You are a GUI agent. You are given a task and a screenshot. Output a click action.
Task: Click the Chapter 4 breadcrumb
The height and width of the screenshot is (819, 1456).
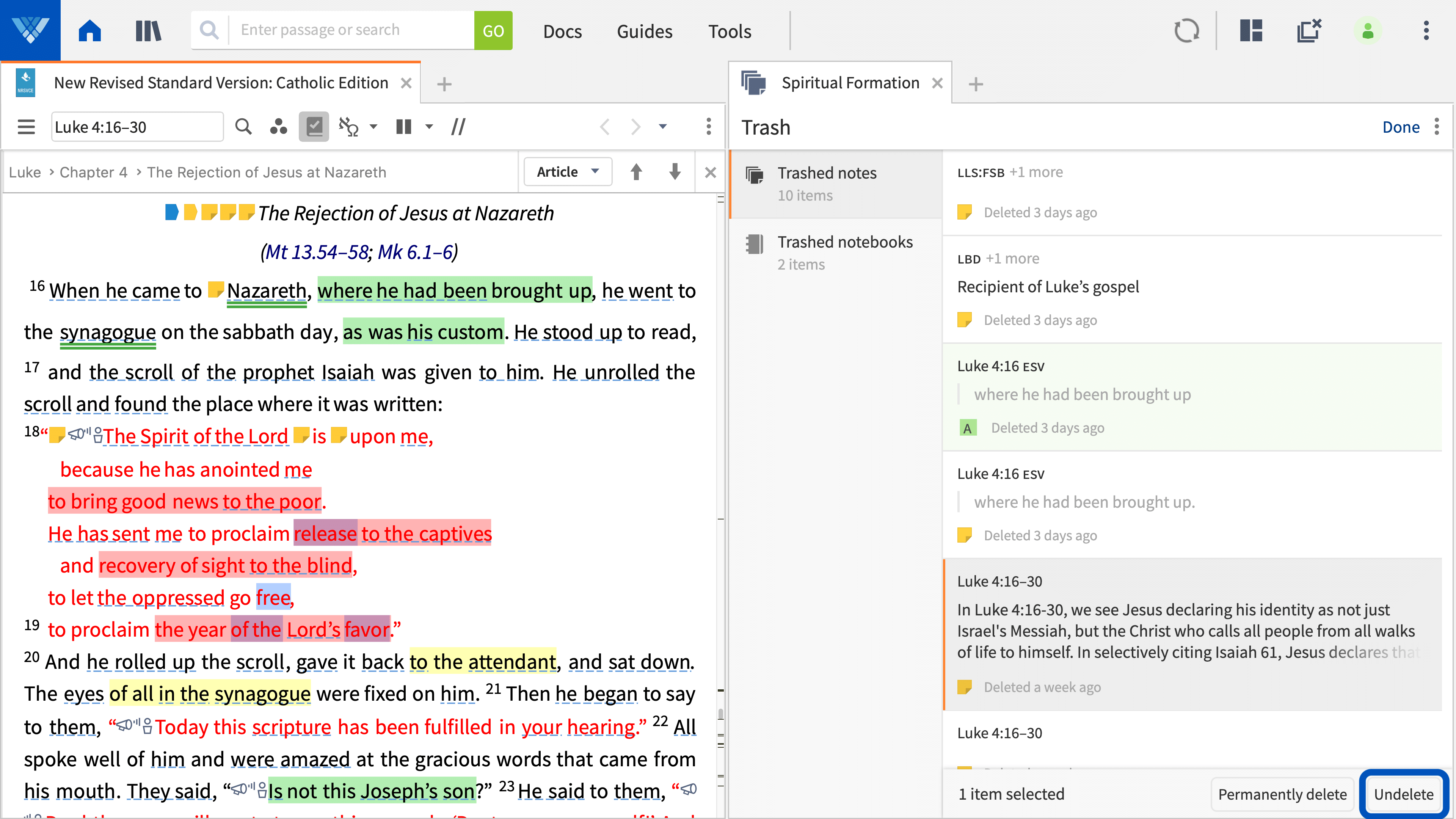pyautogui.click(x=93, y=172)
